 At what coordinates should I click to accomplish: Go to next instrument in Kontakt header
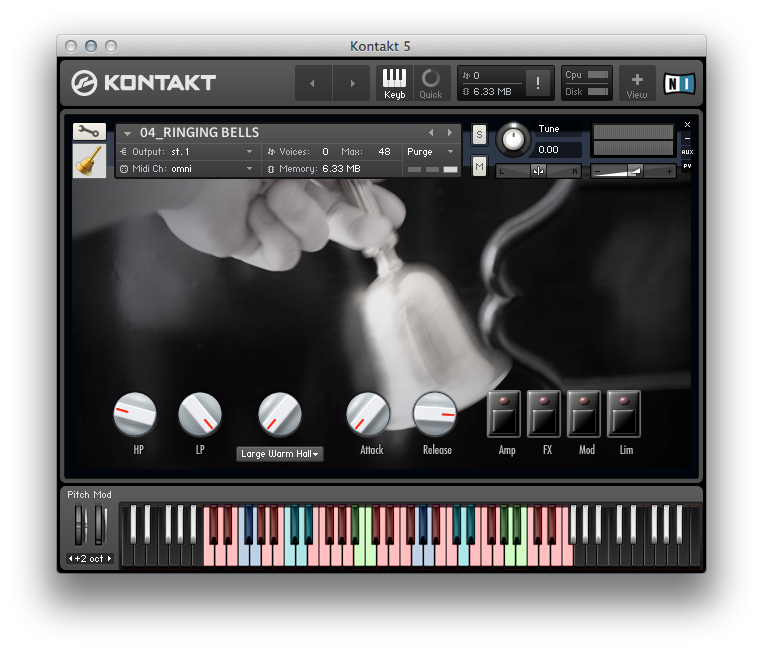[x=352, y=84]
